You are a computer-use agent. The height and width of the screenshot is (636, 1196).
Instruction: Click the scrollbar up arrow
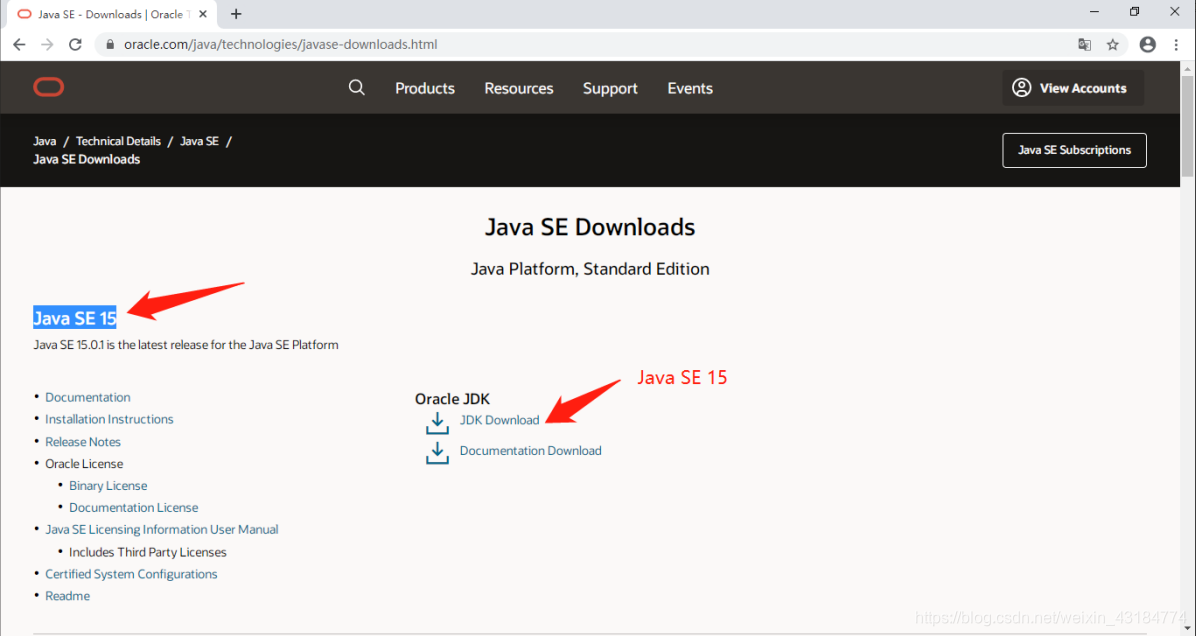point(1188,69)
